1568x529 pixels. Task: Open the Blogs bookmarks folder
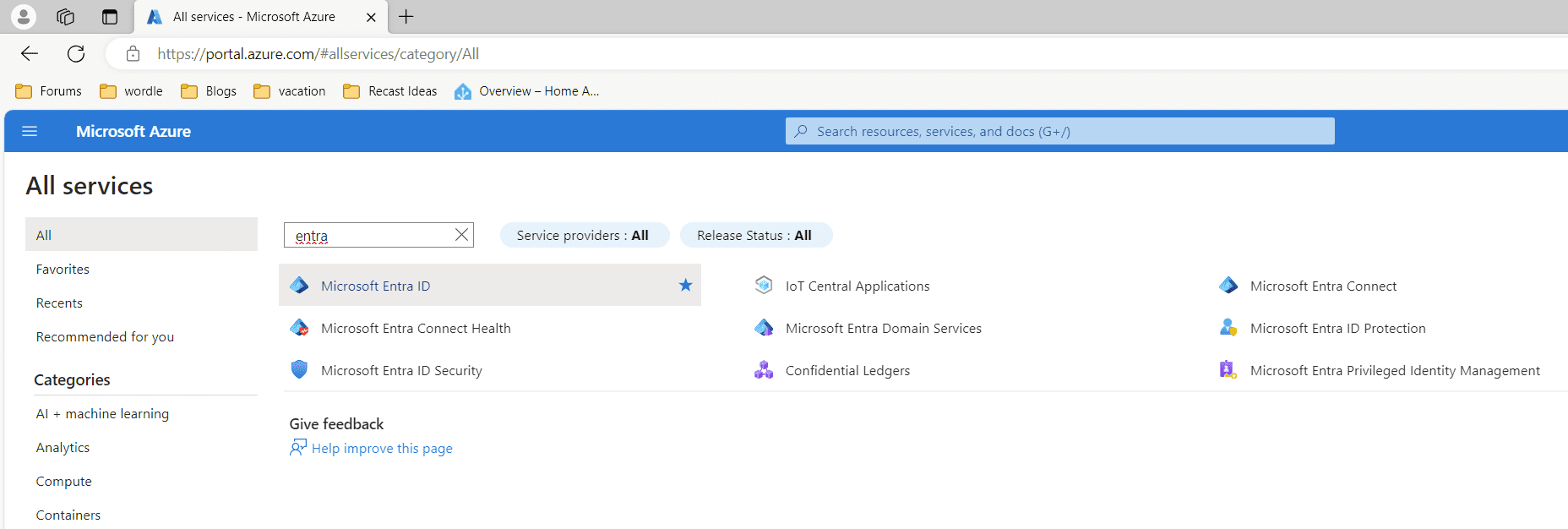209,91
